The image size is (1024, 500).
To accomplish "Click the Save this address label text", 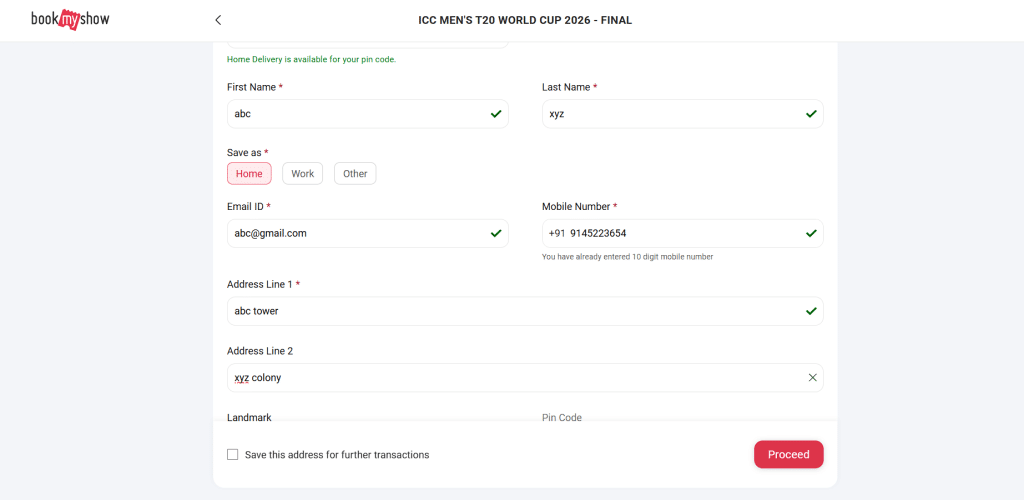I will (337, 455).
